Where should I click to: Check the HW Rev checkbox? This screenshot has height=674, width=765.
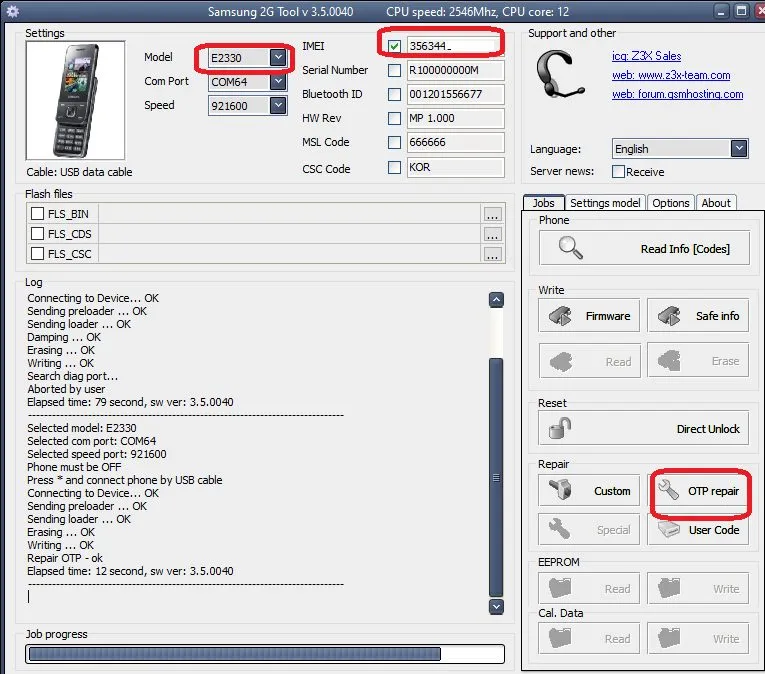coord(394,118)
